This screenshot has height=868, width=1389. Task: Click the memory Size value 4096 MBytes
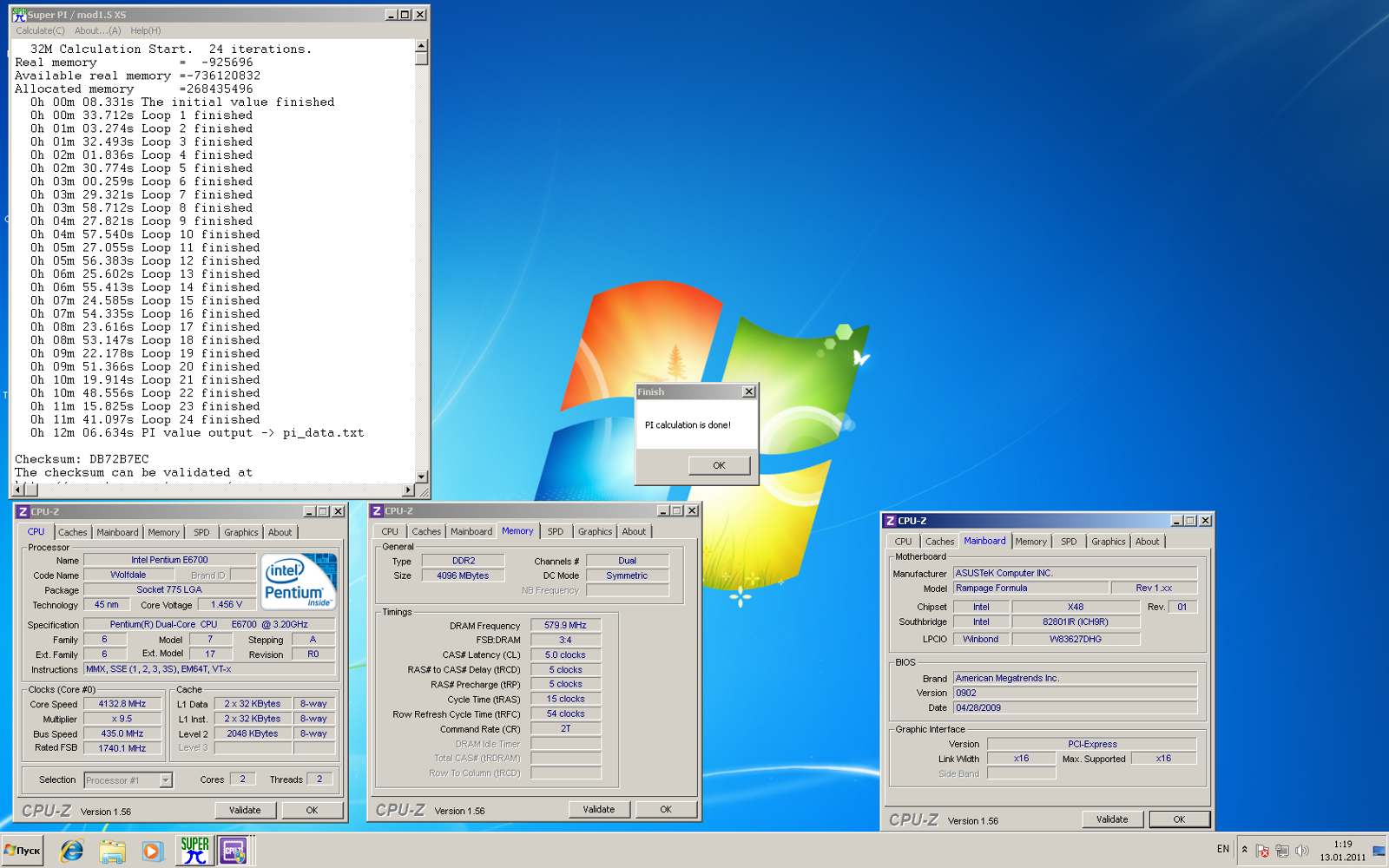(x=463, y=575)
